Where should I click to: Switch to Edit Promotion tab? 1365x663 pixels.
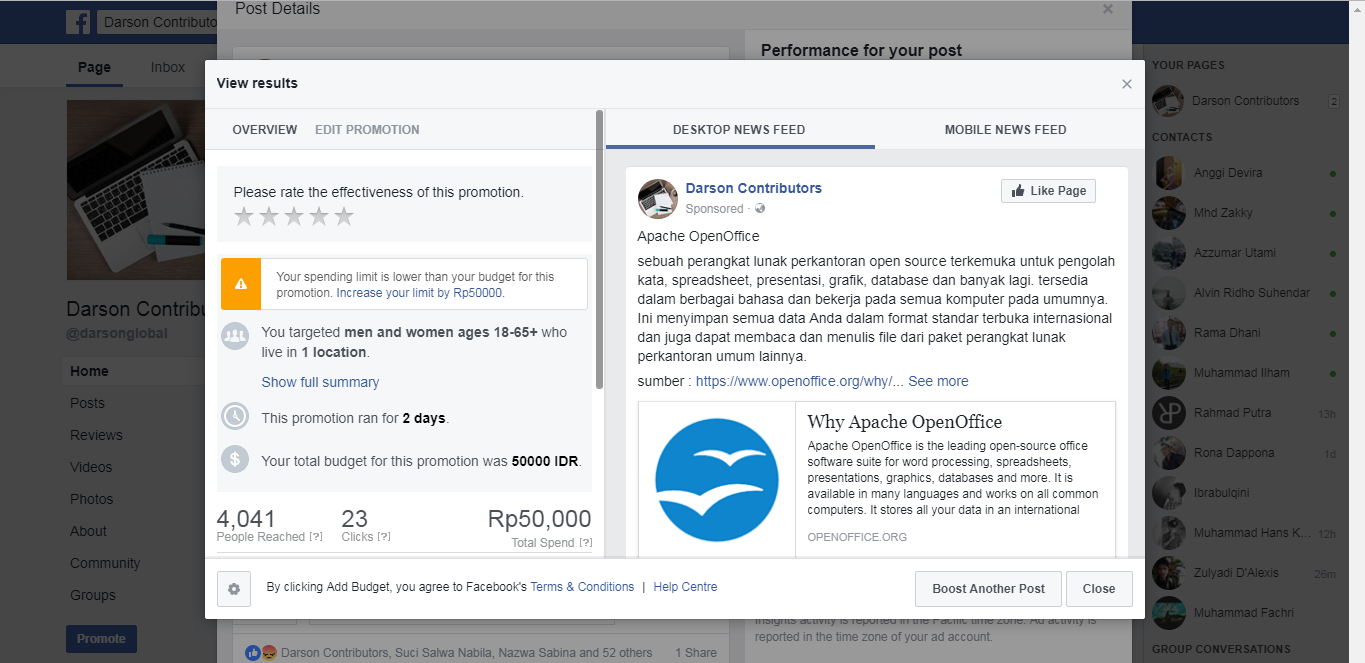(x=367, y=130)
